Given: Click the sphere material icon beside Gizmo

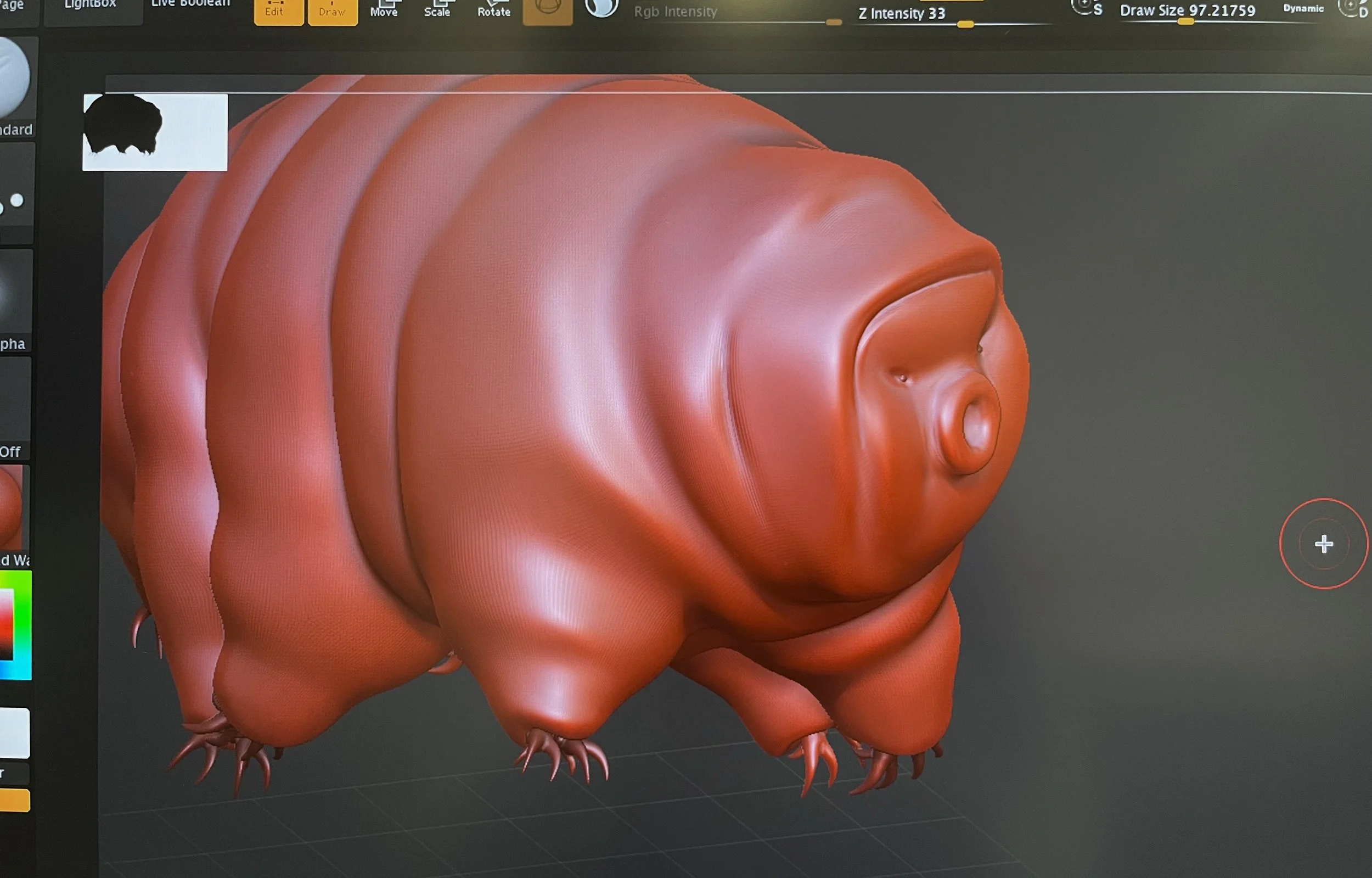Looking at the screenshot, I should (x=601, y=8).
